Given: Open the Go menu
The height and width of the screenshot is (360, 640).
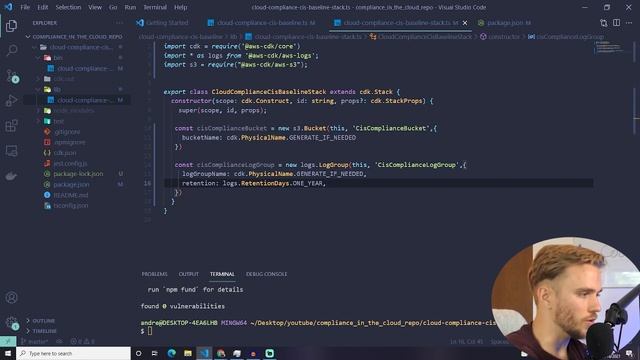Looking at the screenshot, I should click(113, 7).
